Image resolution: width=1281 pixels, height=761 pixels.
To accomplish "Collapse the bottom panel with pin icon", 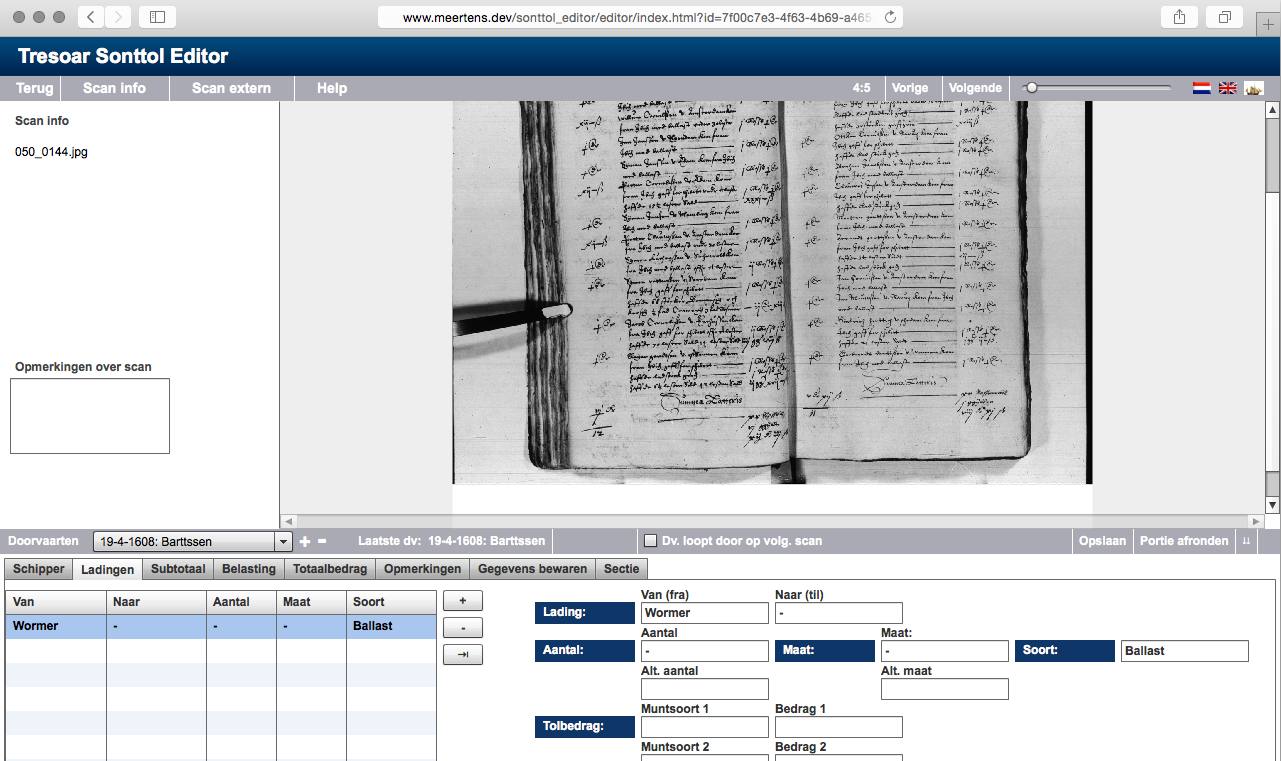I will (x=1246, y=541).
